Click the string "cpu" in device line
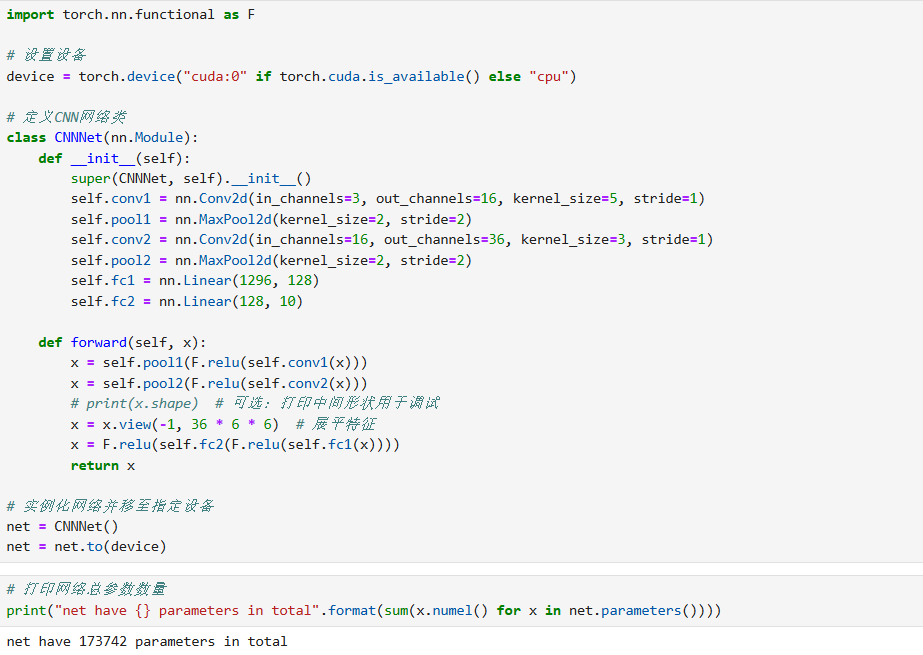923x655 pixels. click(x=549, y=77)
